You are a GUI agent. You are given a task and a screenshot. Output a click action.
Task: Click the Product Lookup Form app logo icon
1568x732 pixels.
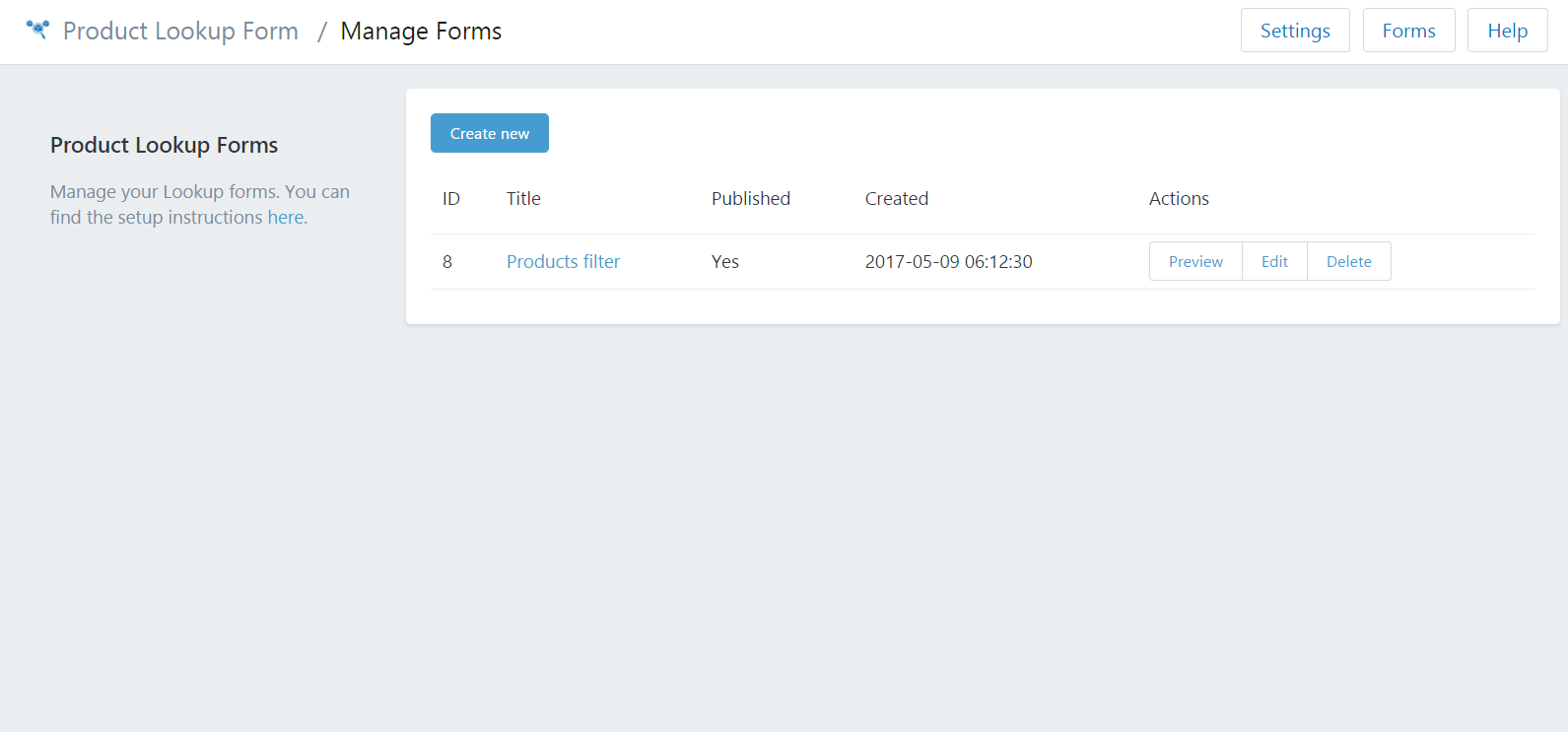coord(37,29)
